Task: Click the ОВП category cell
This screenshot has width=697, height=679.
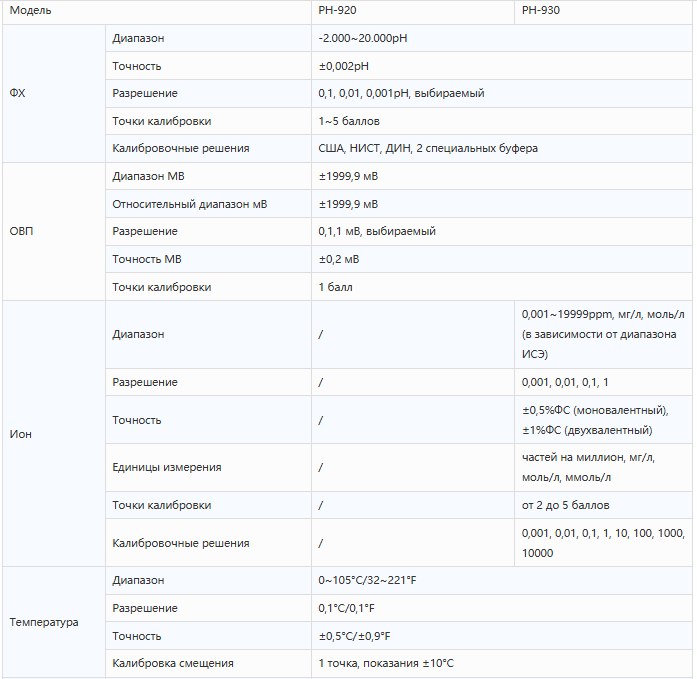Action: tap(54, 232)
